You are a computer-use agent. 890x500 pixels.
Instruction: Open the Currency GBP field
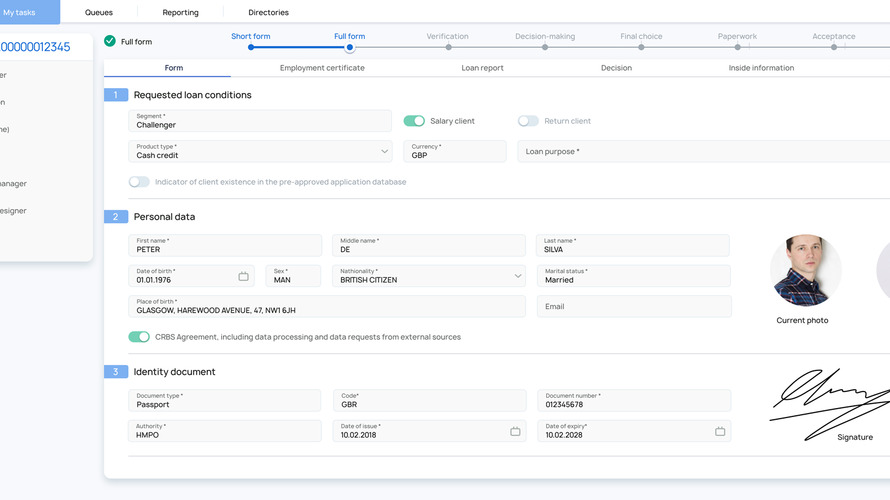[x=455, y=152]
